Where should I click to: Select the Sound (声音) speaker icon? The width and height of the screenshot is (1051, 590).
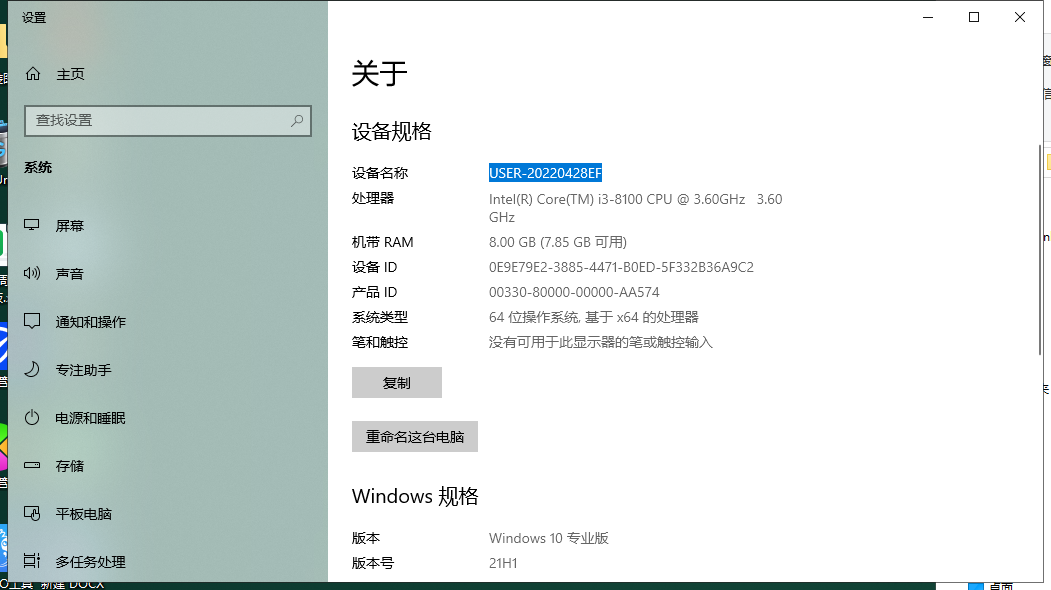(33, 274)
